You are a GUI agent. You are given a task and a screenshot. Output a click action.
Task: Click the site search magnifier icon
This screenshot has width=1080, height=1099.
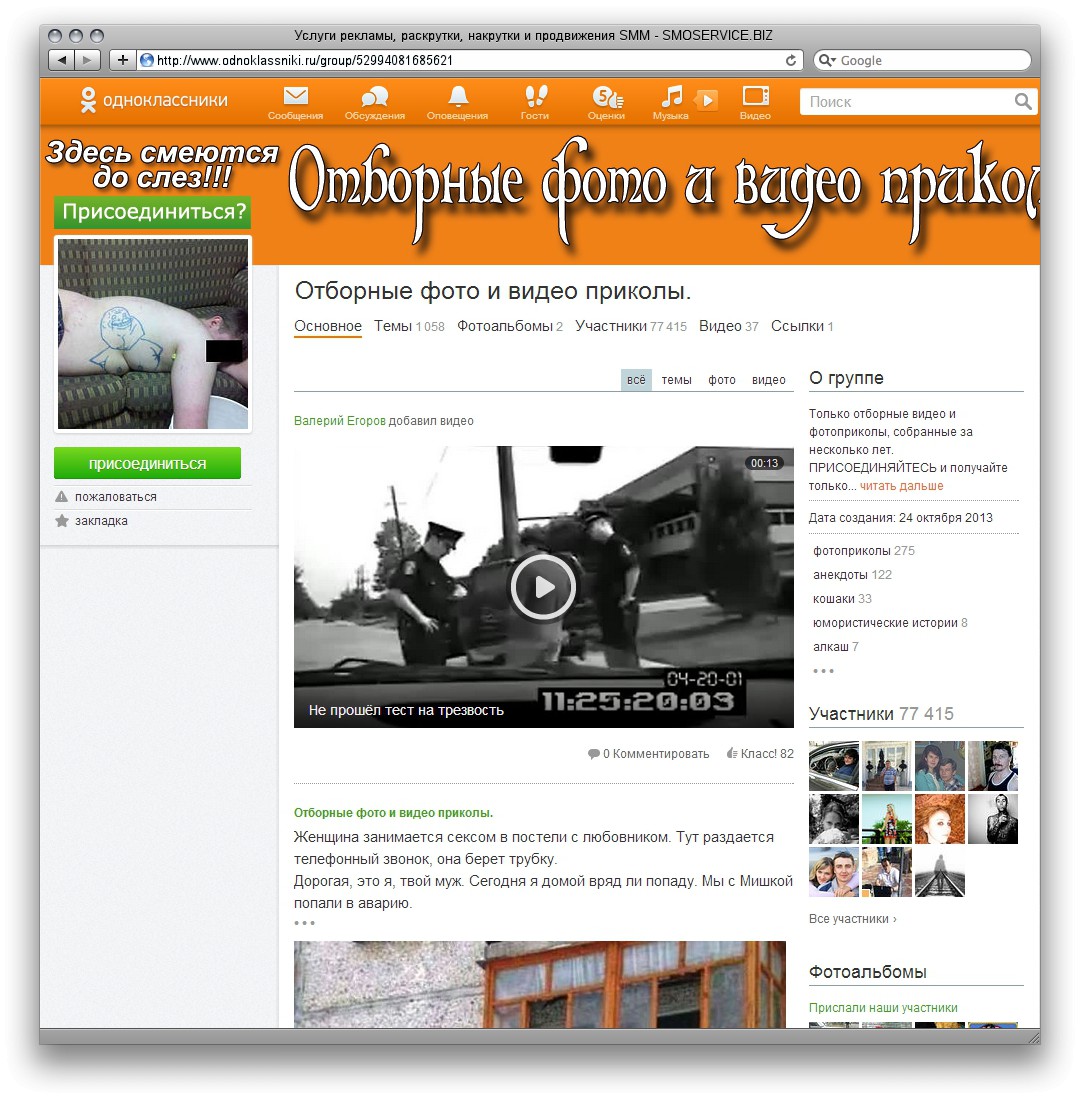coord(1023,102)
